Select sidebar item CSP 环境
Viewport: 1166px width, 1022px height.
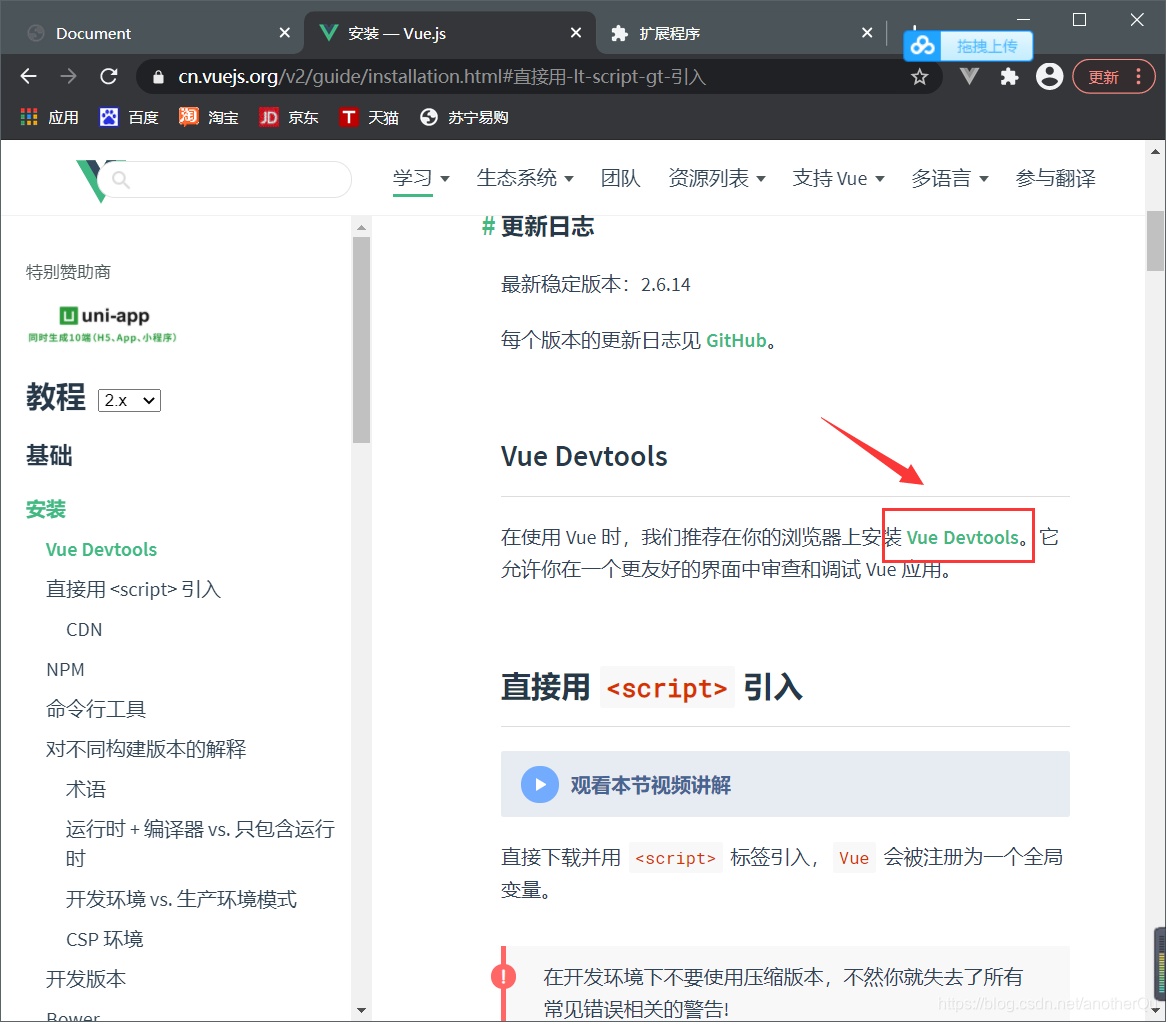coord(105,939)
